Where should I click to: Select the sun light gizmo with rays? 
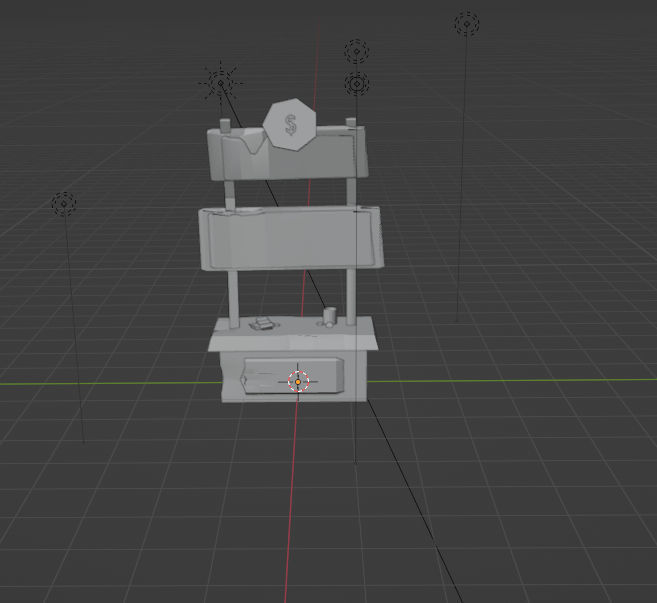click(x=221, y=83)
